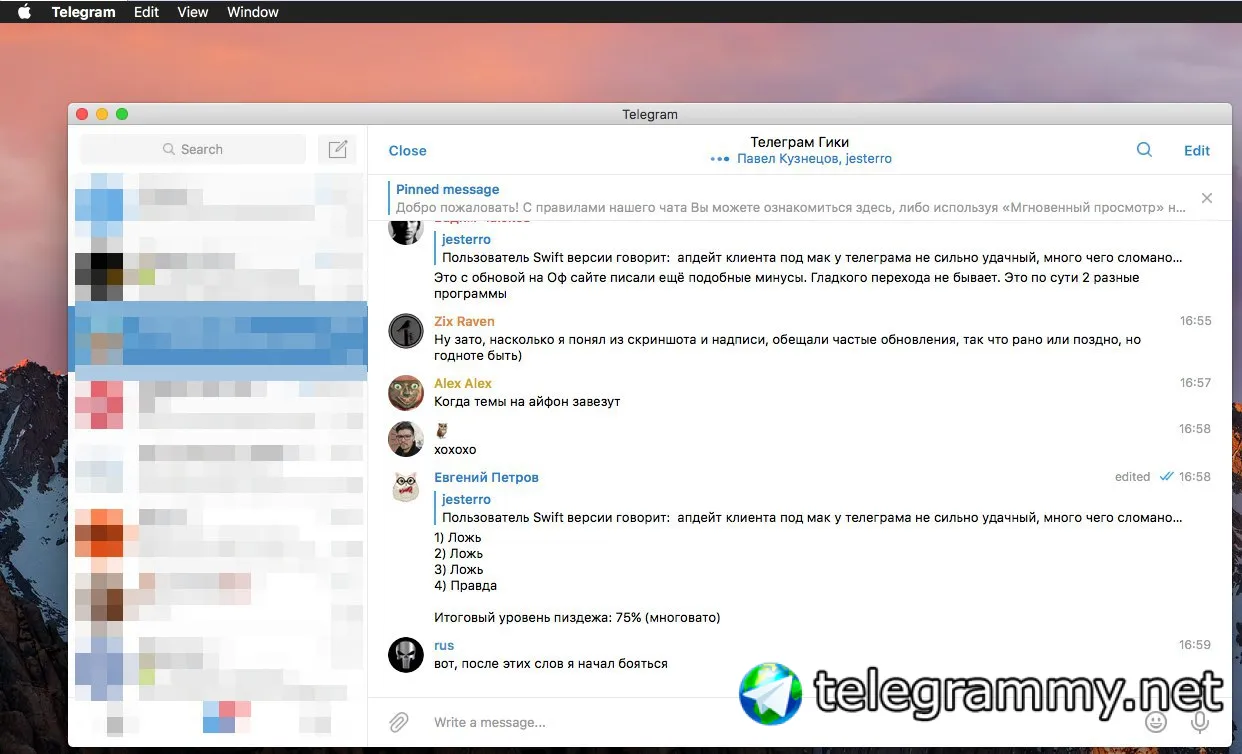Open Евгений Петров sender name
The image size is (1242, 754).
pos(486,477)
